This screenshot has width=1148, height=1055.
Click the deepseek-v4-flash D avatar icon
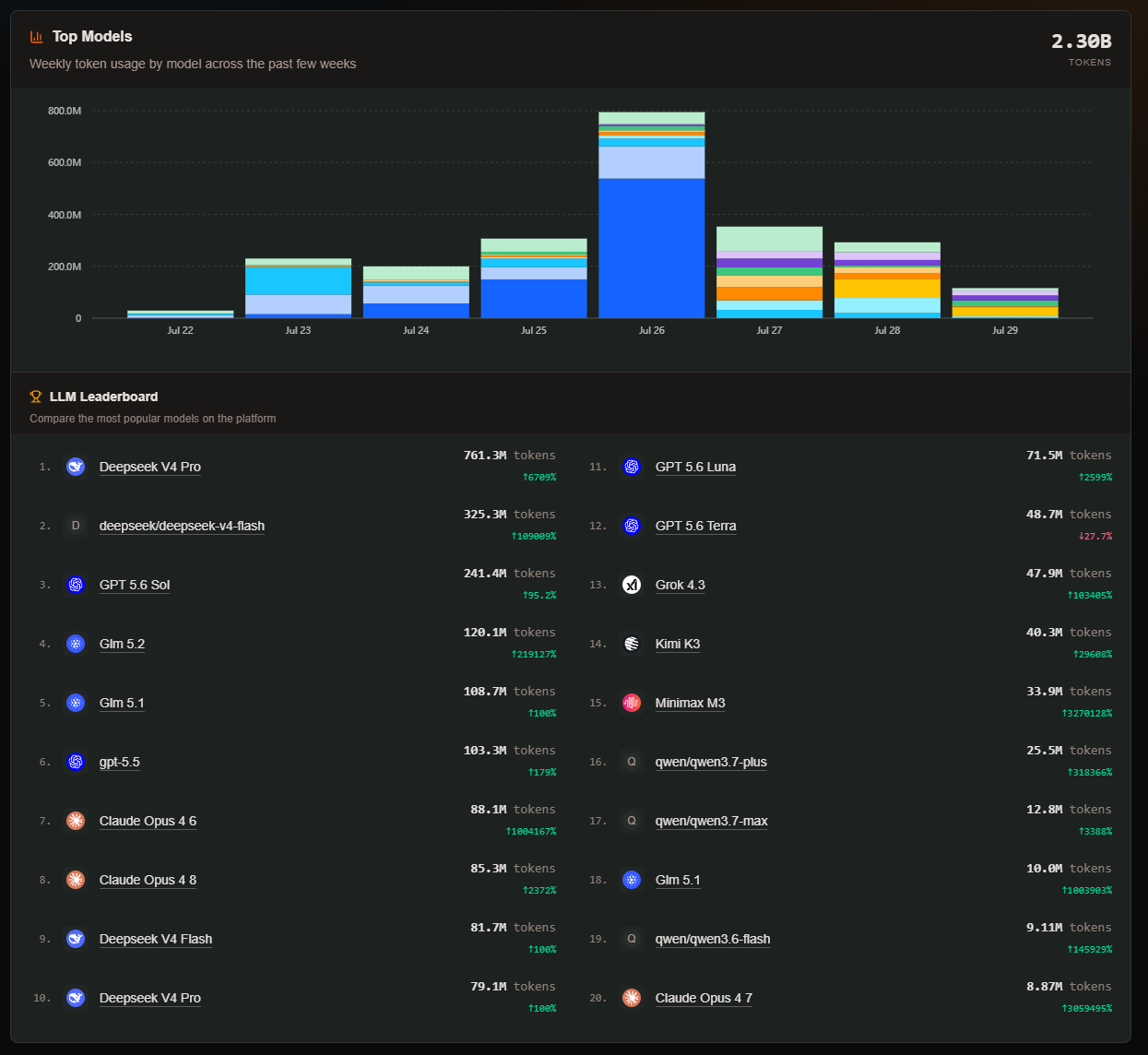point(76,526)
